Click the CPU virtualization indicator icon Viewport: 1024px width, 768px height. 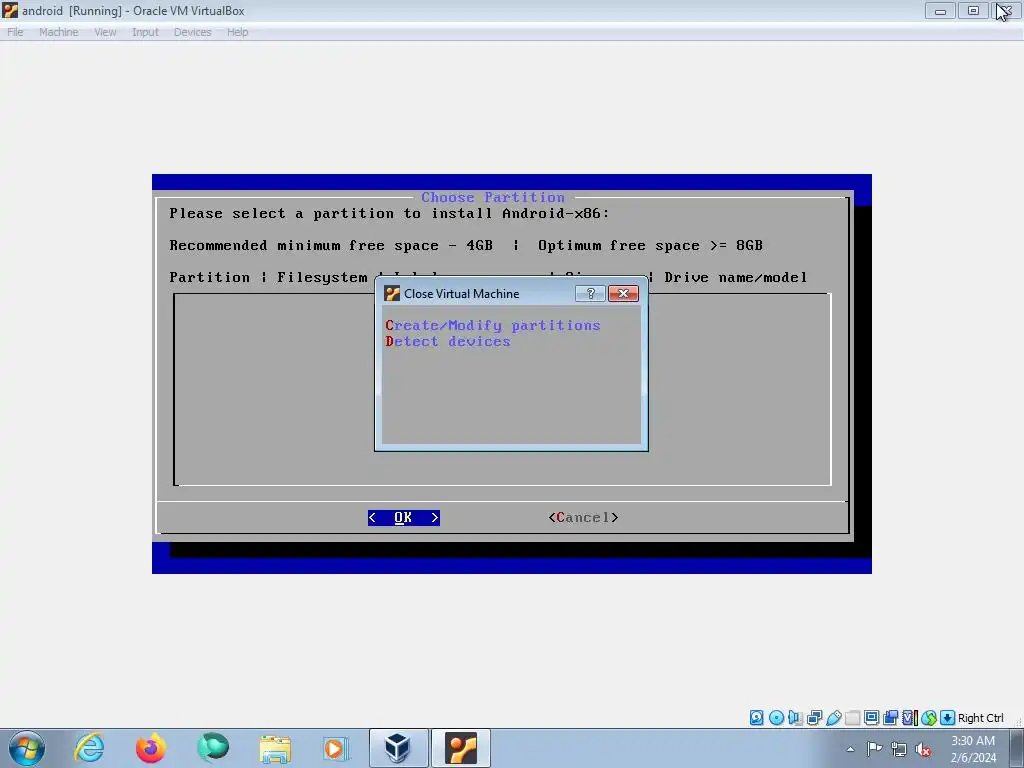(x=910, y=718)
